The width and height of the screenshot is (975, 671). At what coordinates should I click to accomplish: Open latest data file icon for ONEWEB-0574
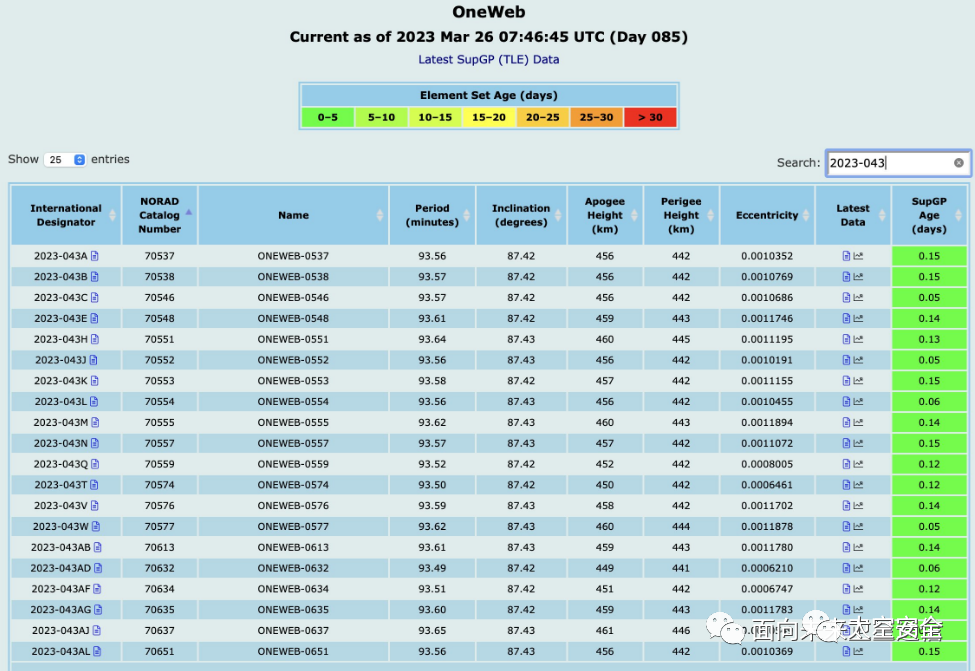846,485
